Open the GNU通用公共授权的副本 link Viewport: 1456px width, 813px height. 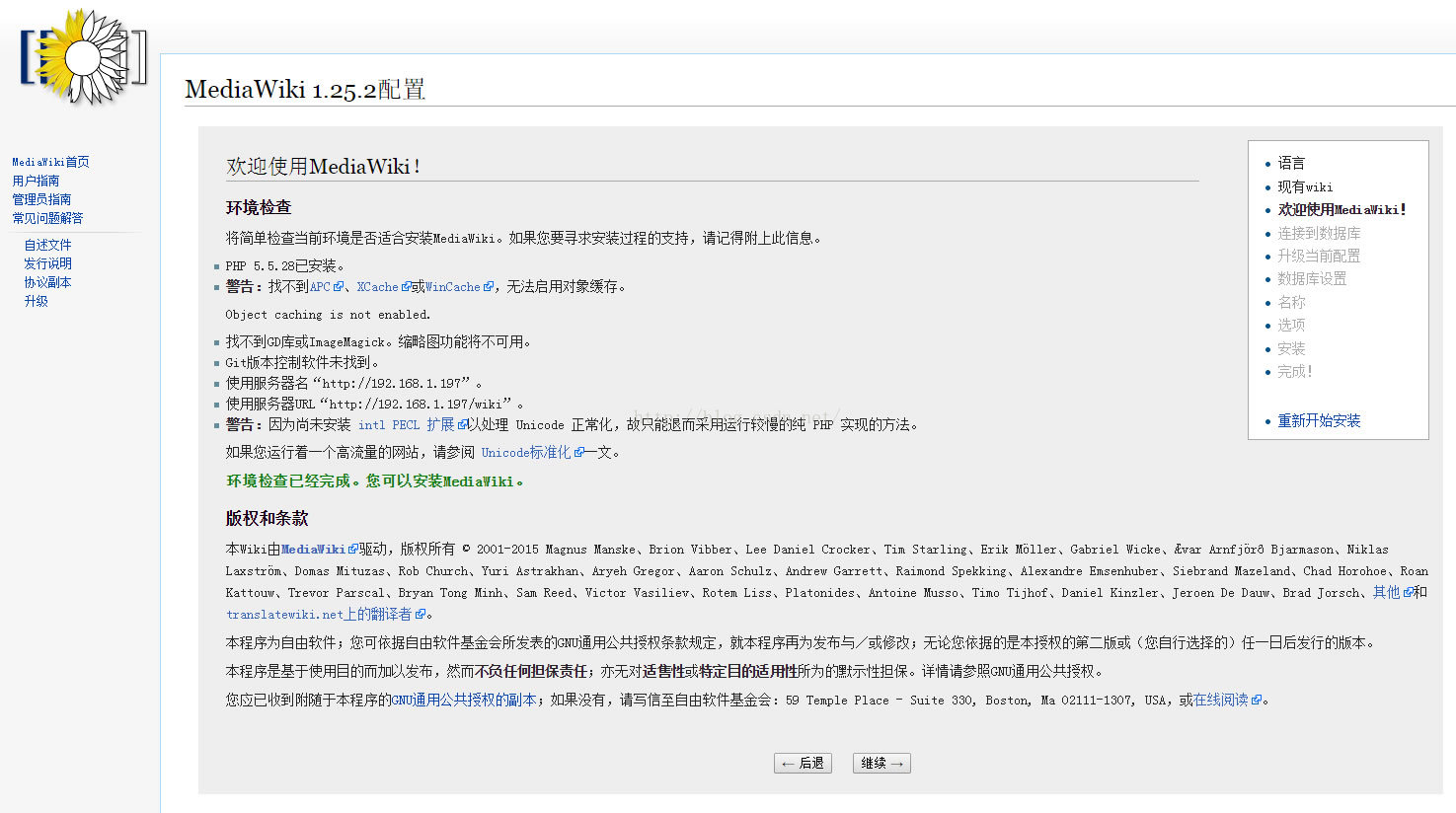pyautogui.click(x=464, y=701)
